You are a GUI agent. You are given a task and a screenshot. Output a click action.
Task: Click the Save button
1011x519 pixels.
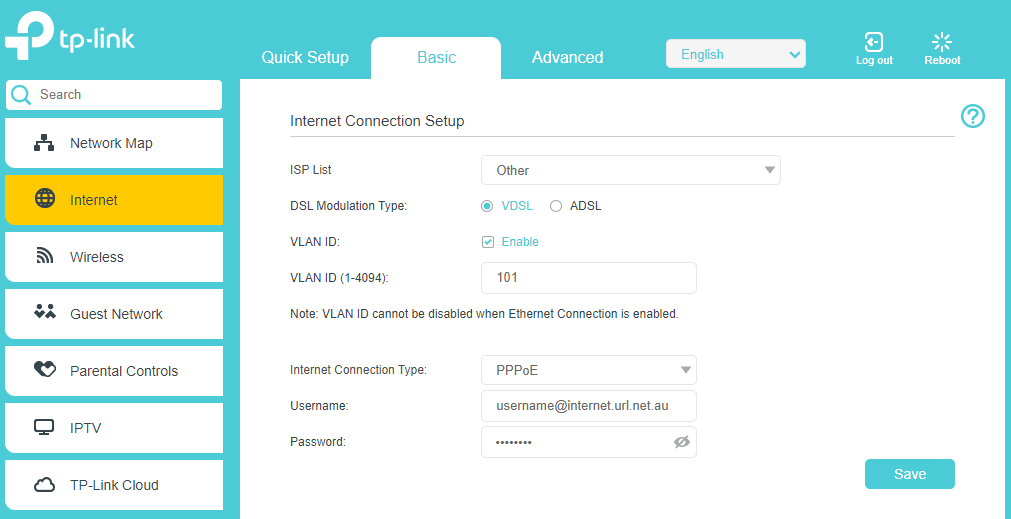point(910,474)
